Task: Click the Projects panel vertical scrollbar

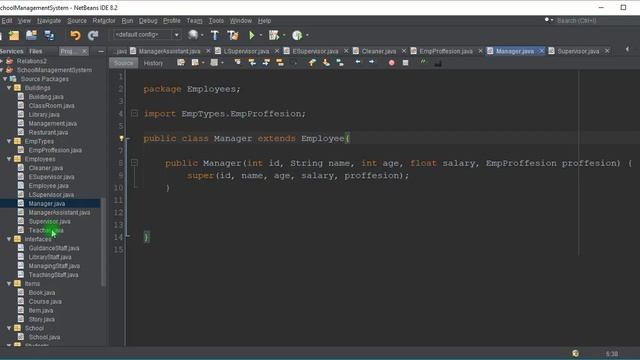Action: pyautogui.click(x=103, y=242)
